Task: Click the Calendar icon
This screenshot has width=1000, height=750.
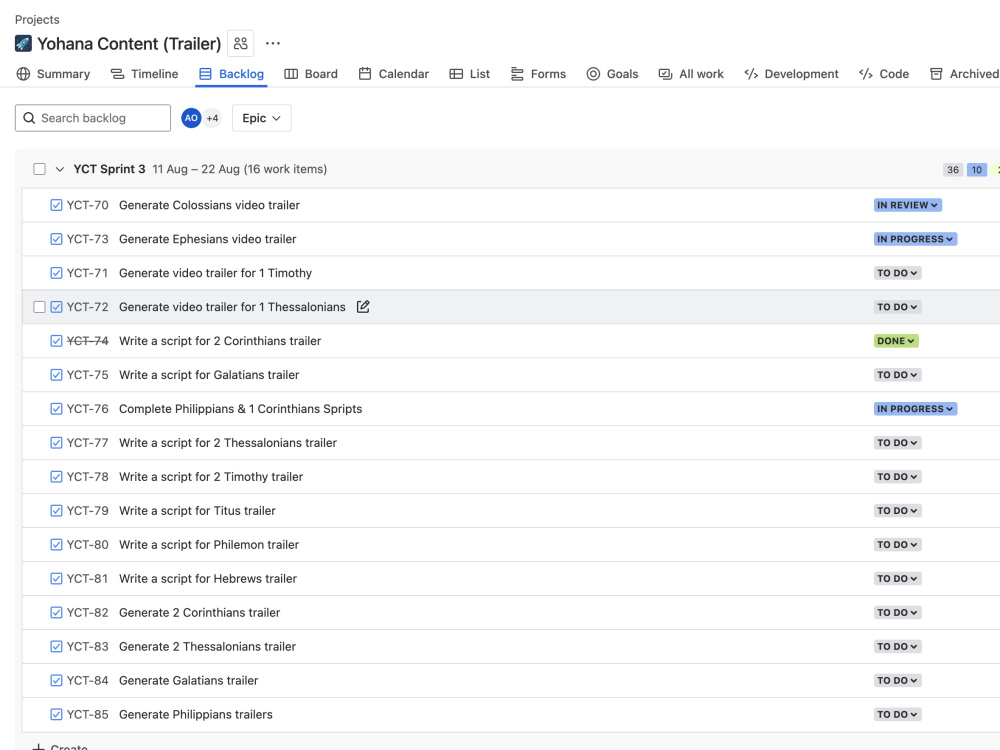Action: [365, 74]
